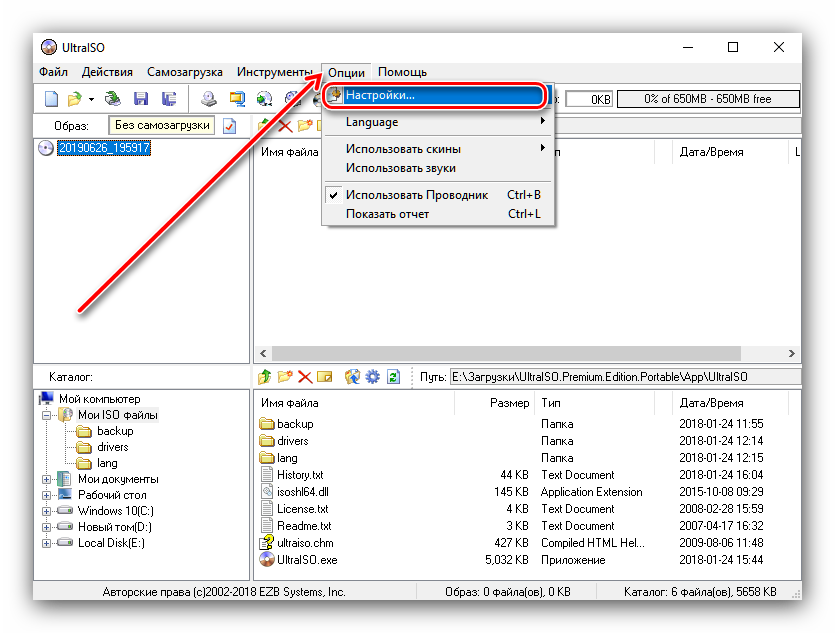
Task: Toggle the Использовать Проводник checked option
Action: click(x=416, y=195)
